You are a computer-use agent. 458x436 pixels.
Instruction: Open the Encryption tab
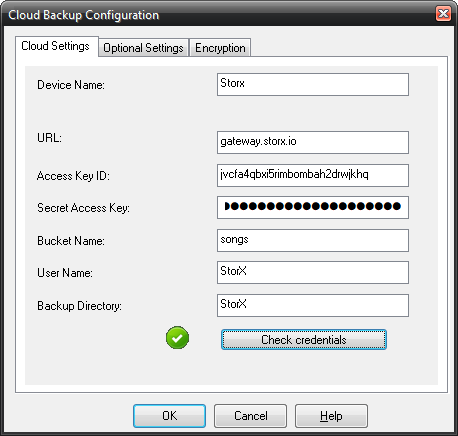pos(220,48)
